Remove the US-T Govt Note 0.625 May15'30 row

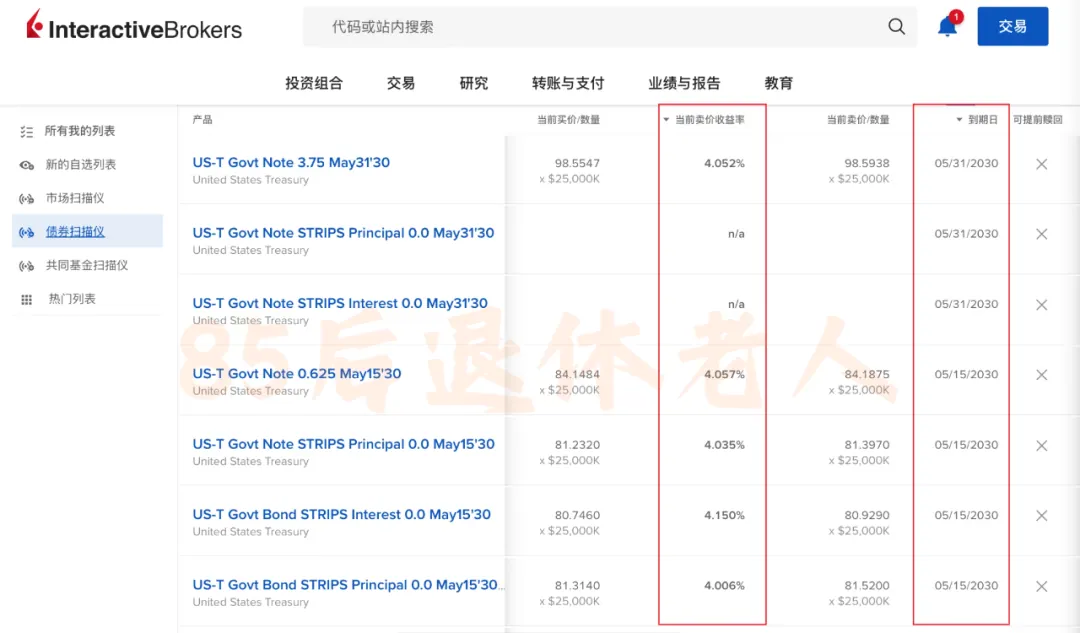point(1041,375)
